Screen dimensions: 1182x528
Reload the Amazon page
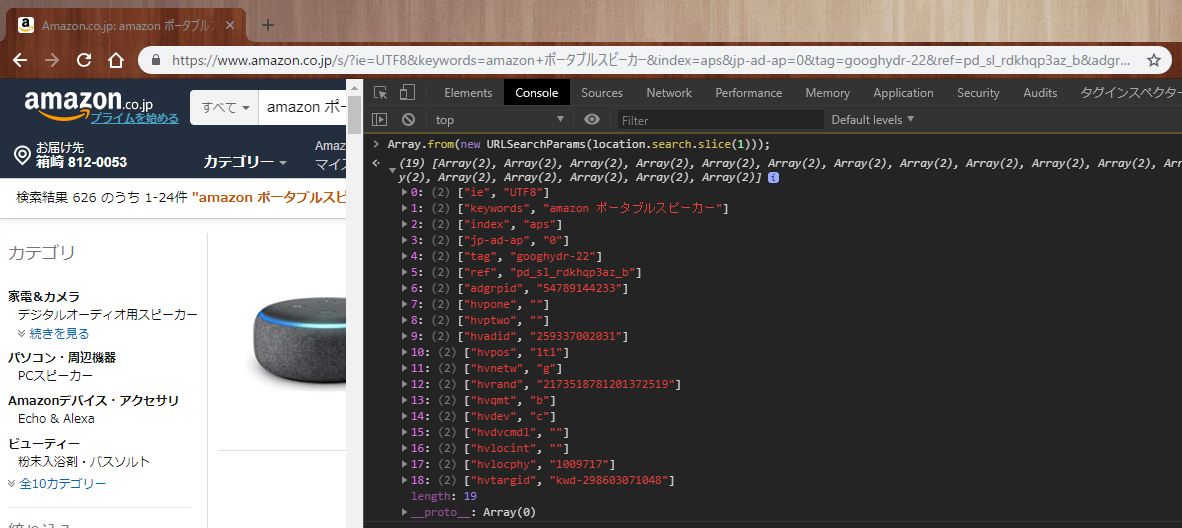click(83, 60)
